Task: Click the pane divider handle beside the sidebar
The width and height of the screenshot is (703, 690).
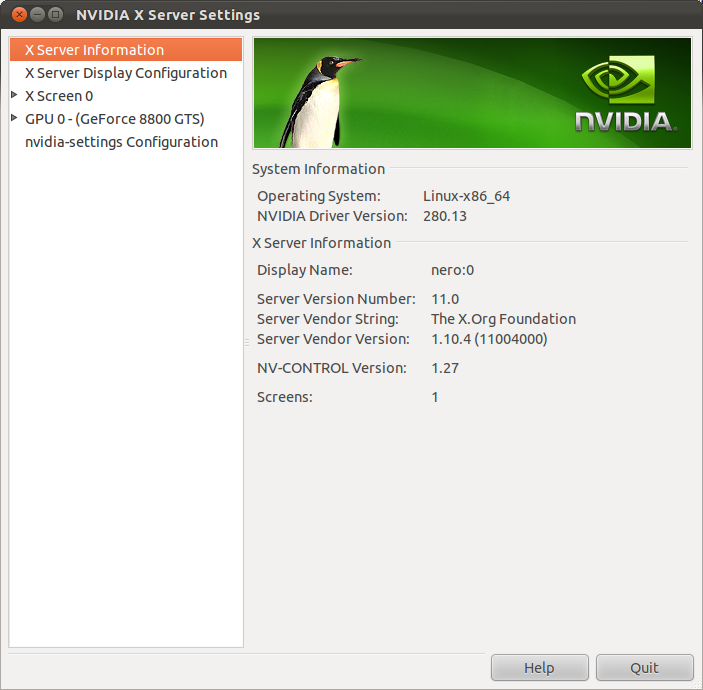Action: click(247, 342)
